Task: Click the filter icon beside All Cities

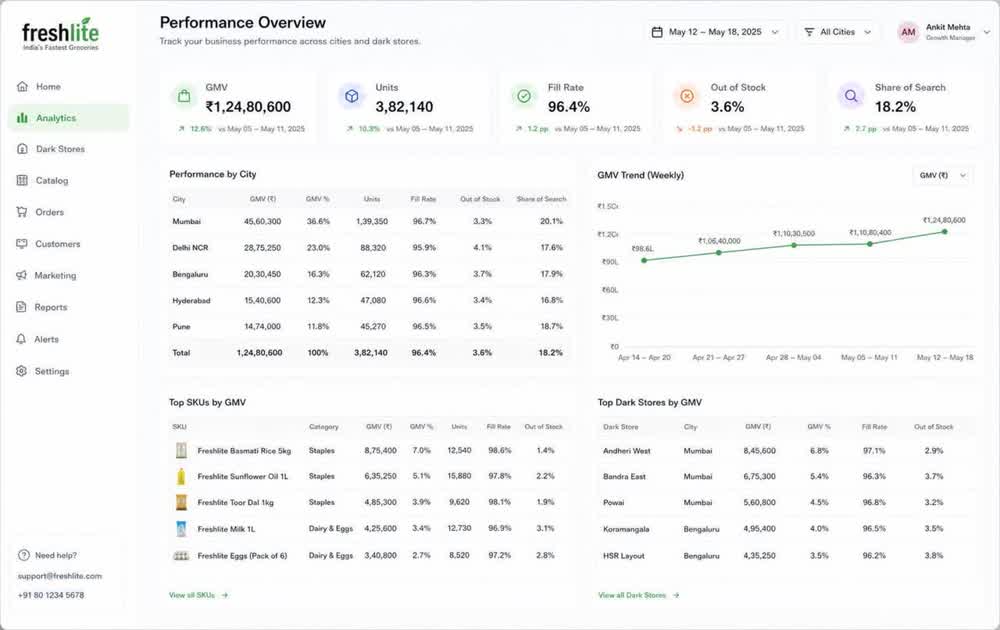Action: (x=809, y=32)
